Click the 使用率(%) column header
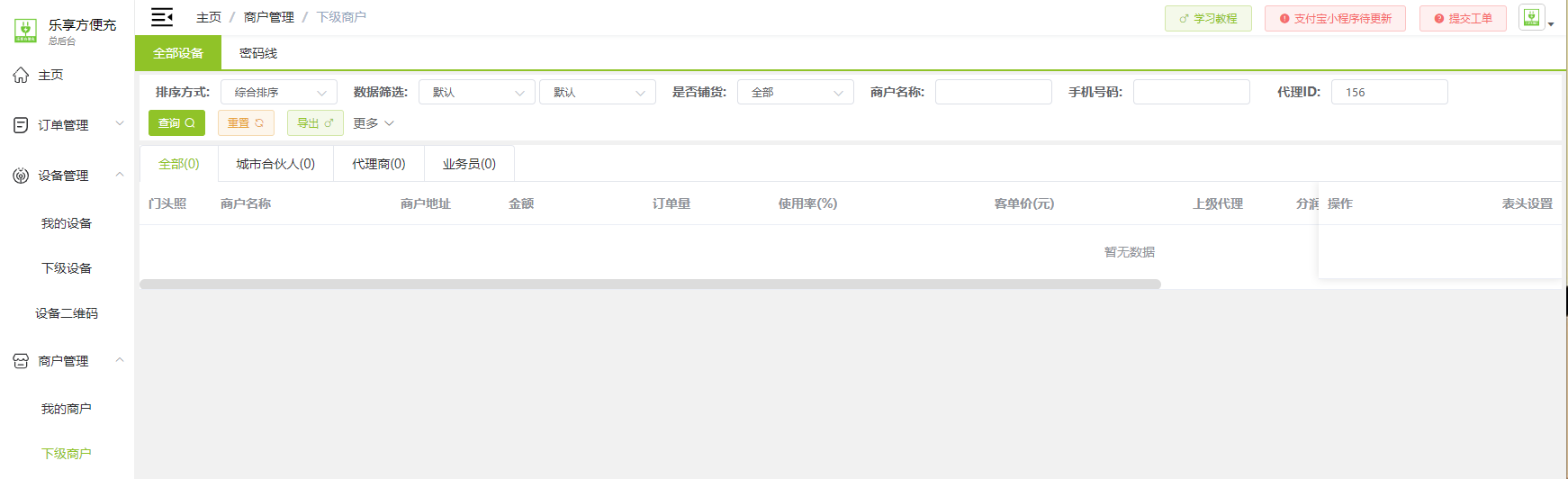Screen dimensions: 1568x479 [x=807, y=203]
